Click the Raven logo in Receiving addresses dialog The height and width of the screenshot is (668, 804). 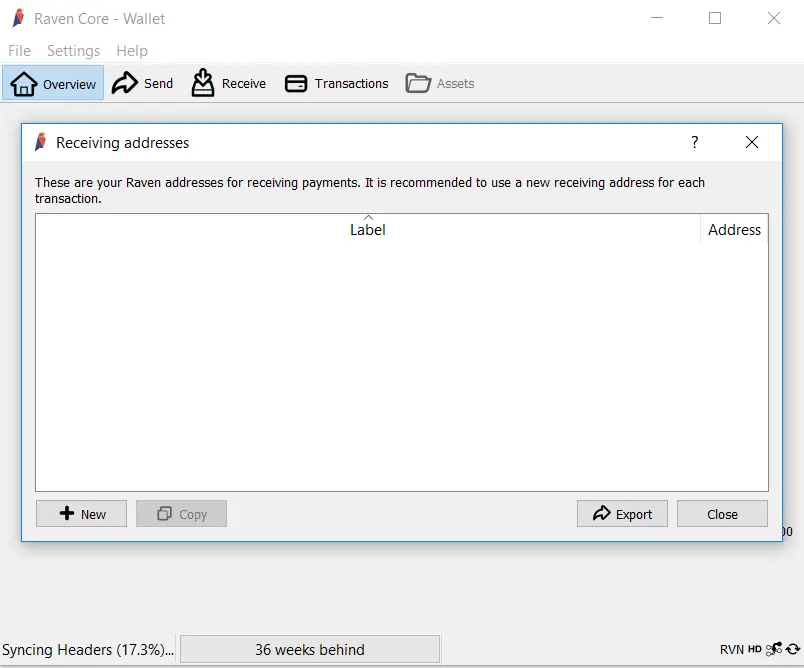click(x=41, y=142)
